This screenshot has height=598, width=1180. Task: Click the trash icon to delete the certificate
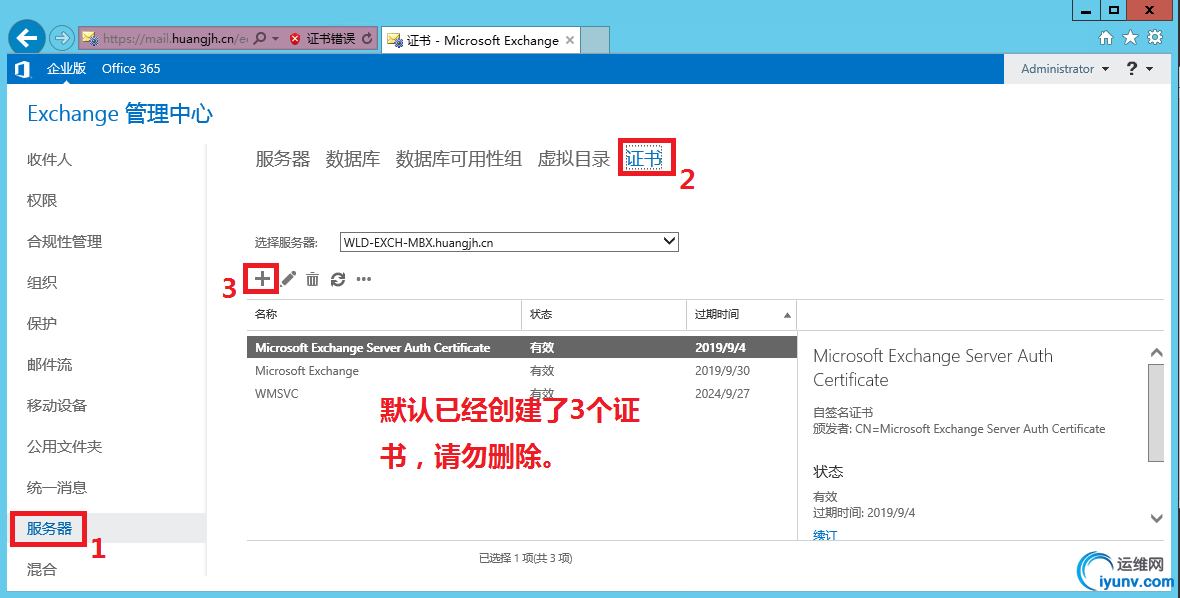(x=312, y=279)
